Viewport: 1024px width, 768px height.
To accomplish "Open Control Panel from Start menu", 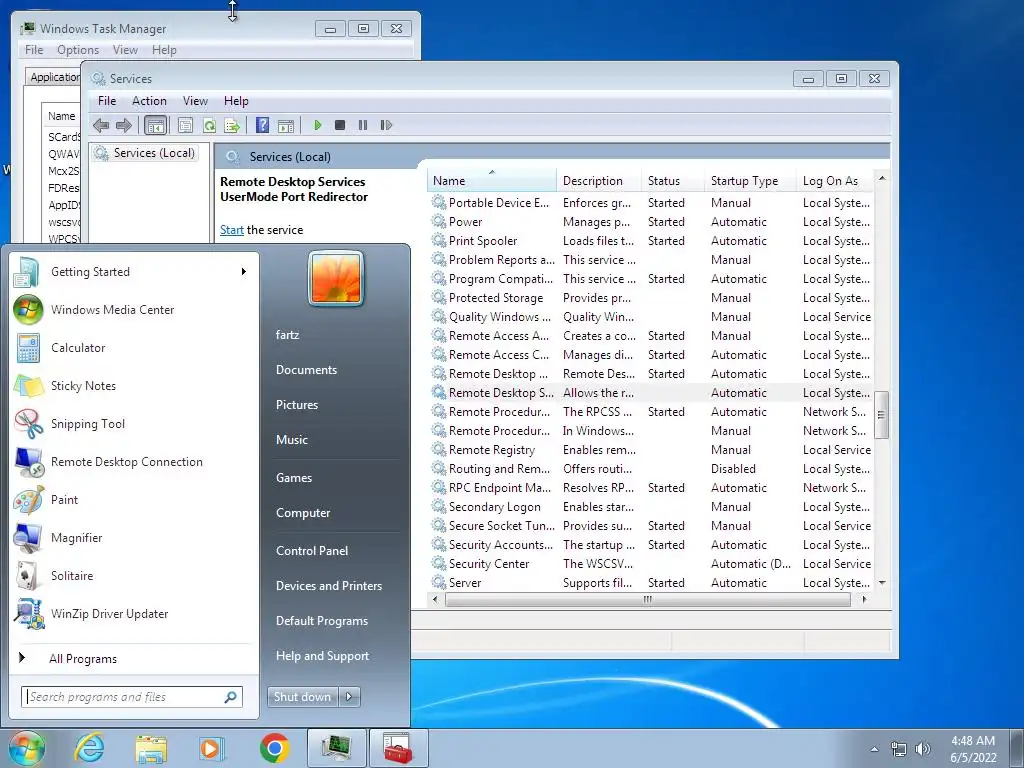I will [x=312, y=551].
